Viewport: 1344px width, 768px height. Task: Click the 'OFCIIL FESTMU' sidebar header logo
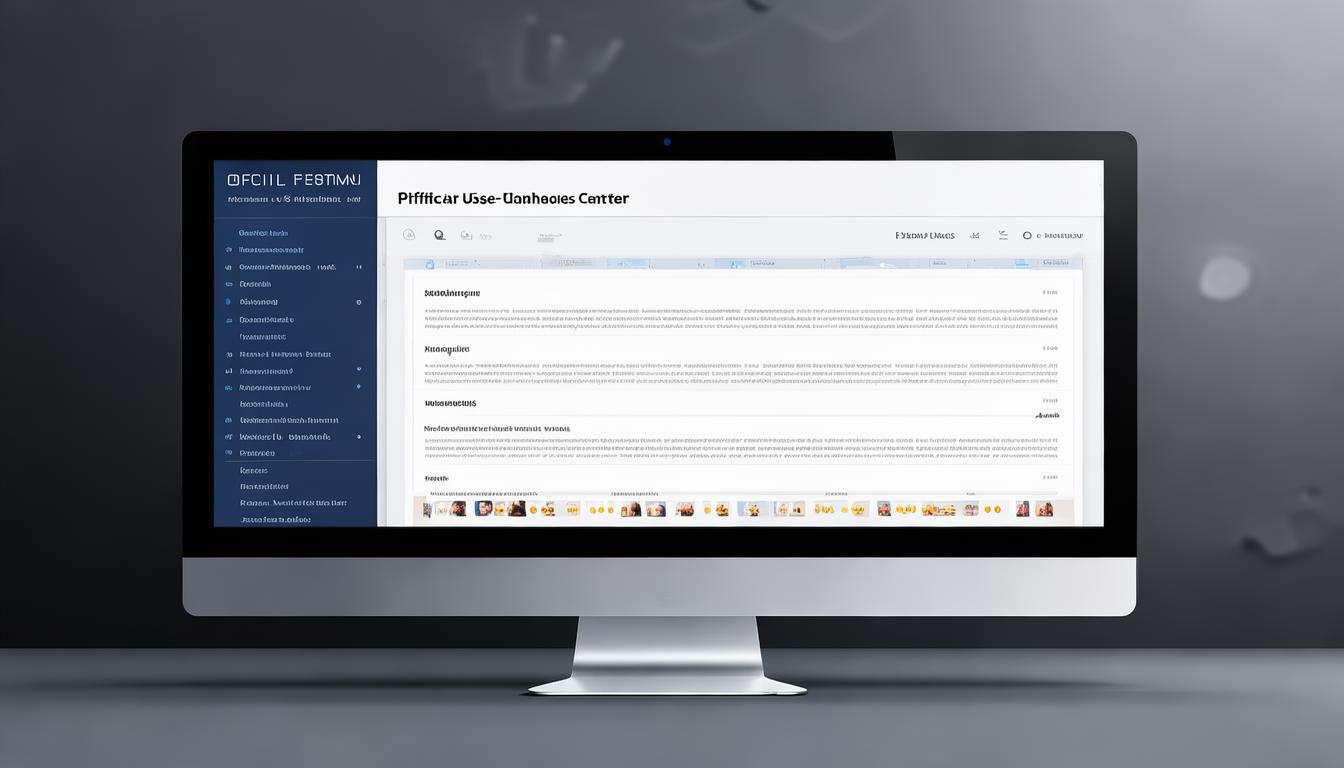click(x=294, y=180)
